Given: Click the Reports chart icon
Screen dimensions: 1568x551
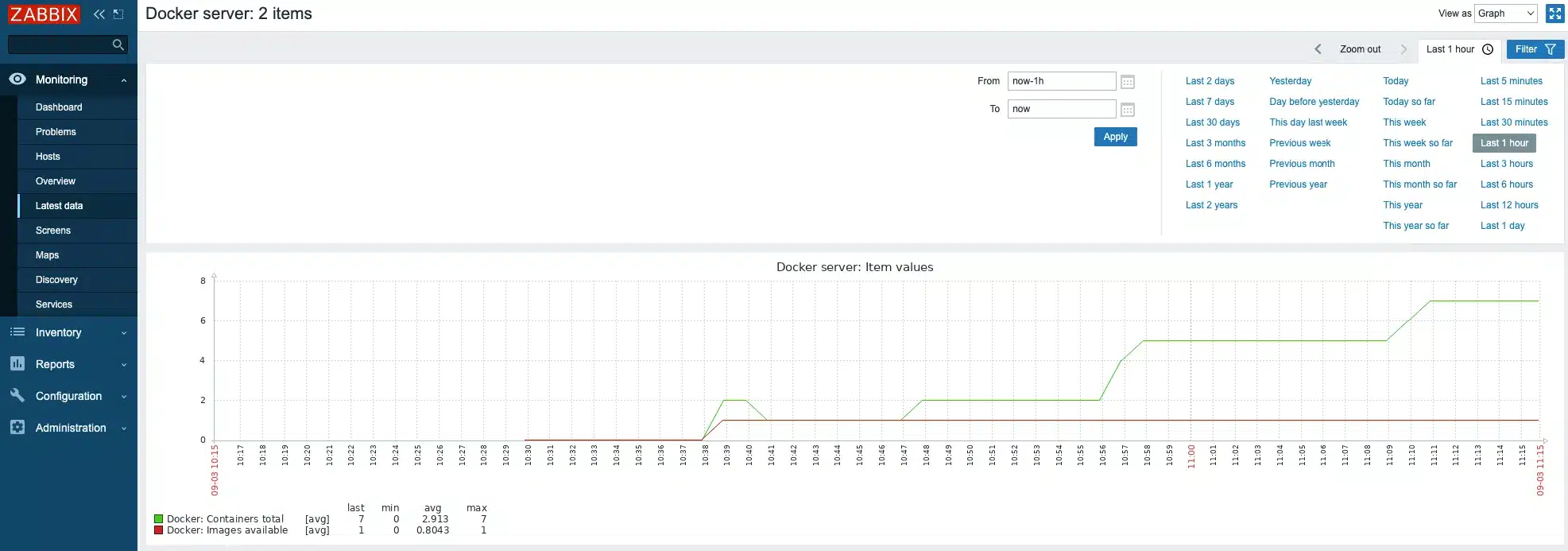Looking at the screenshot, I should click(x=17, y=363).
